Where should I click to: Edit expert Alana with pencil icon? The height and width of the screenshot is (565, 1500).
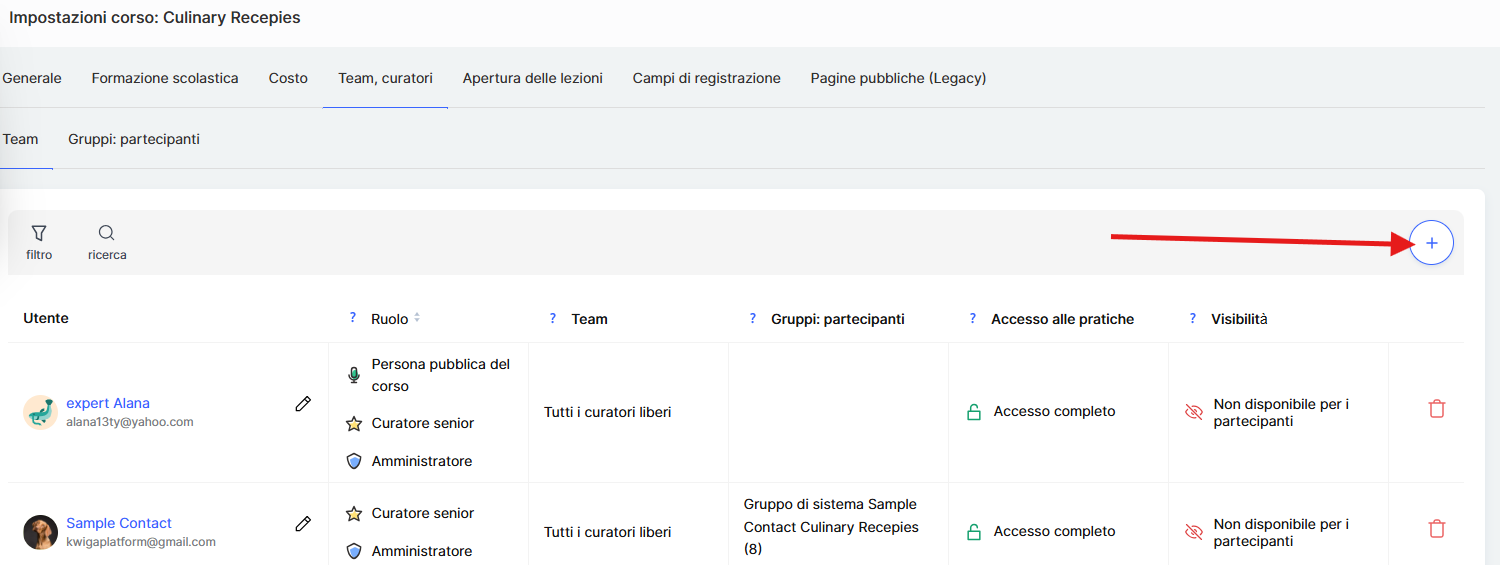coord(303,404)
